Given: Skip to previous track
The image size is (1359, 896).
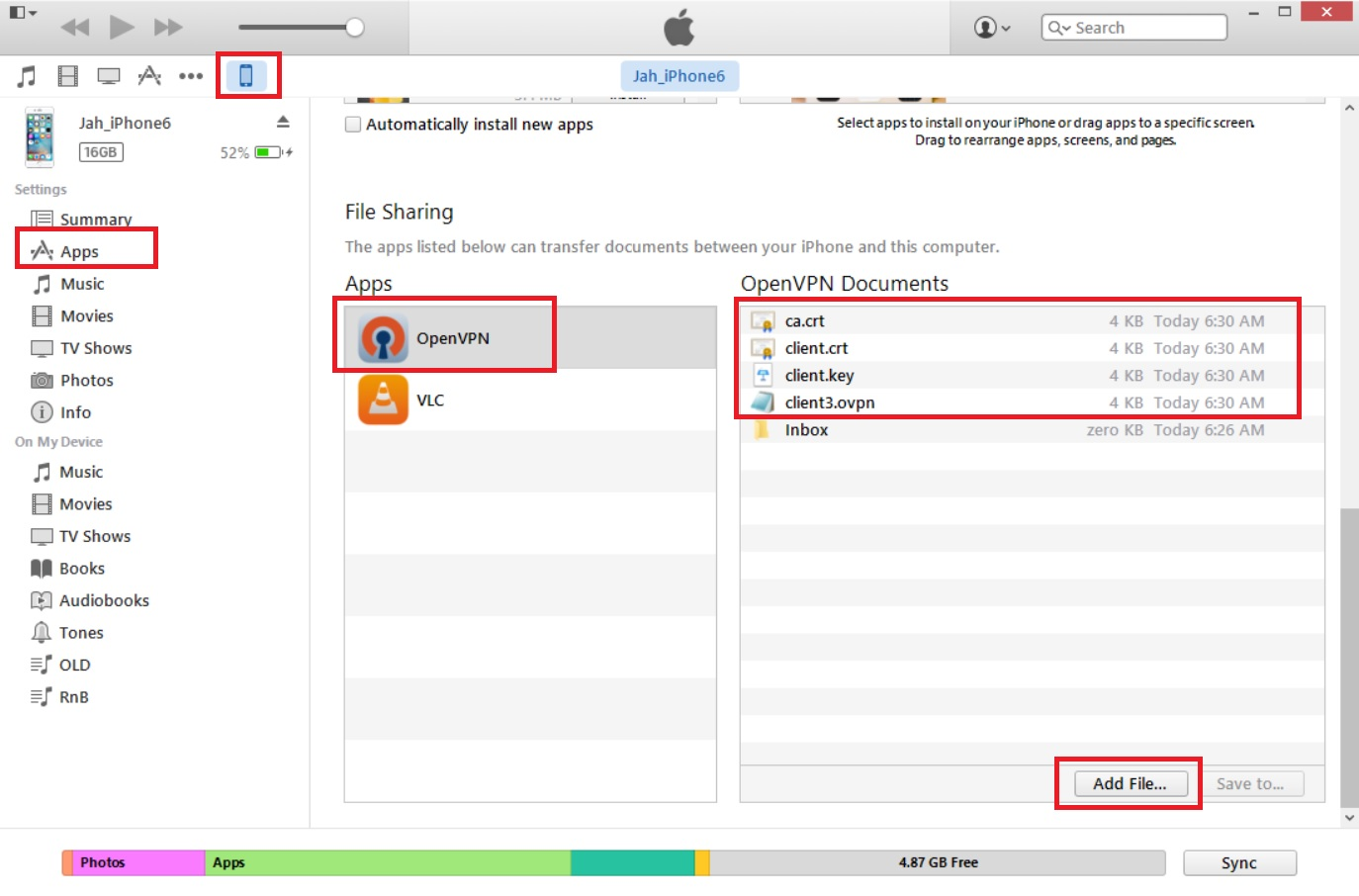Looking at the screenshot, I should (75, 27).
